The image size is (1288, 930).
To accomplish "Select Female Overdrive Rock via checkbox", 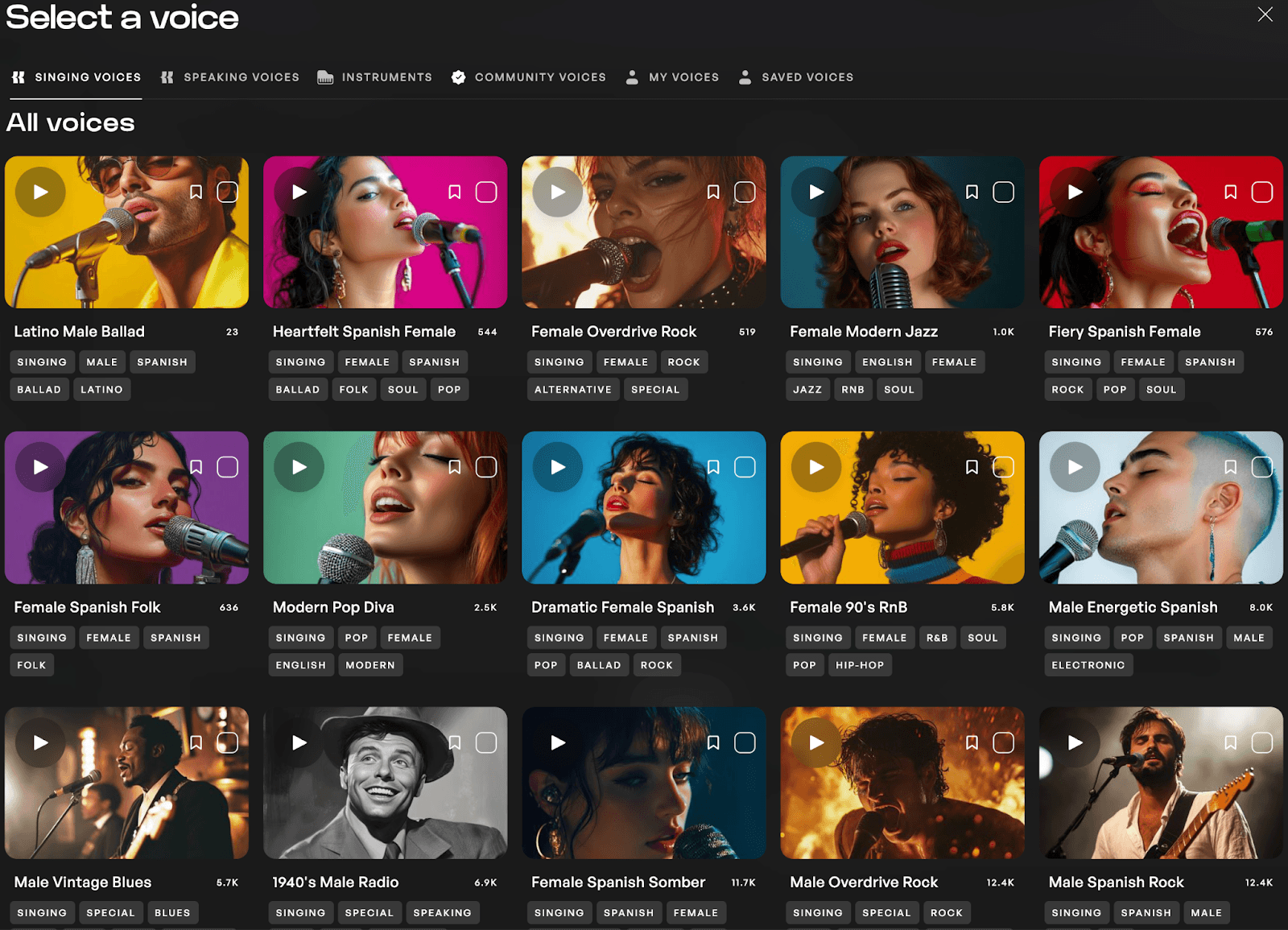I will [x=745, y=192].
